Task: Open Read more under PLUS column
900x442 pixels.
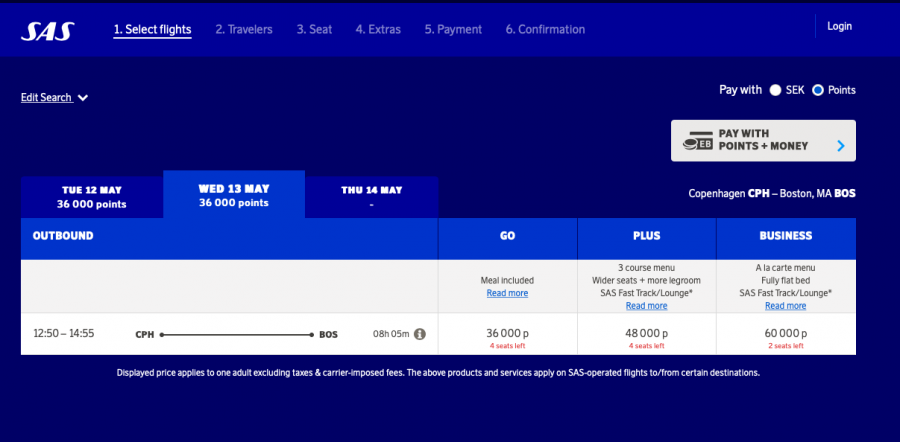Action: coord(646,306)
